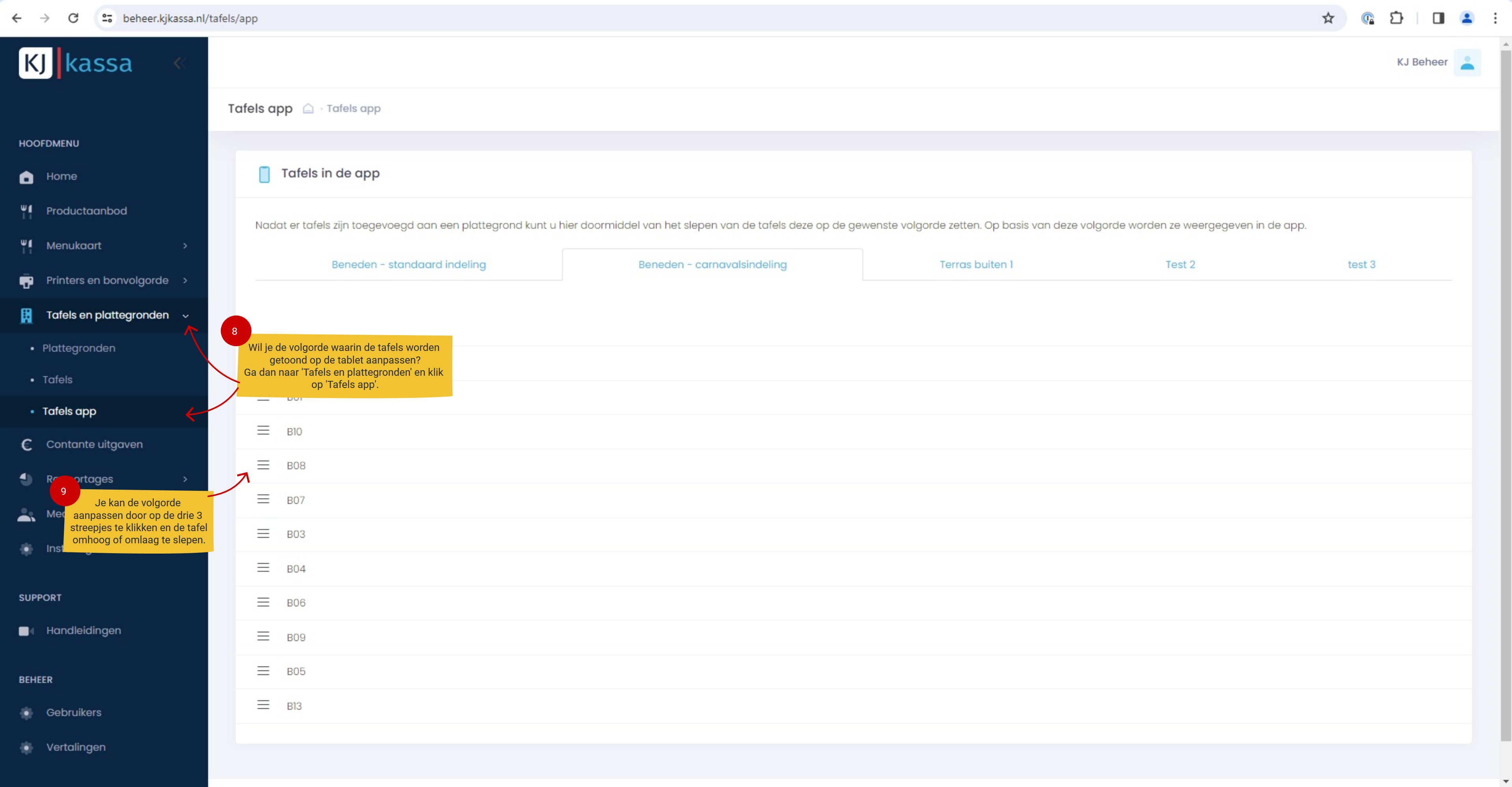Viewport: 1512px width, 787px height.
Task: Switch to Beneden - standaard indeling tab
Action: pyautogui.click(x=408, y=264)
